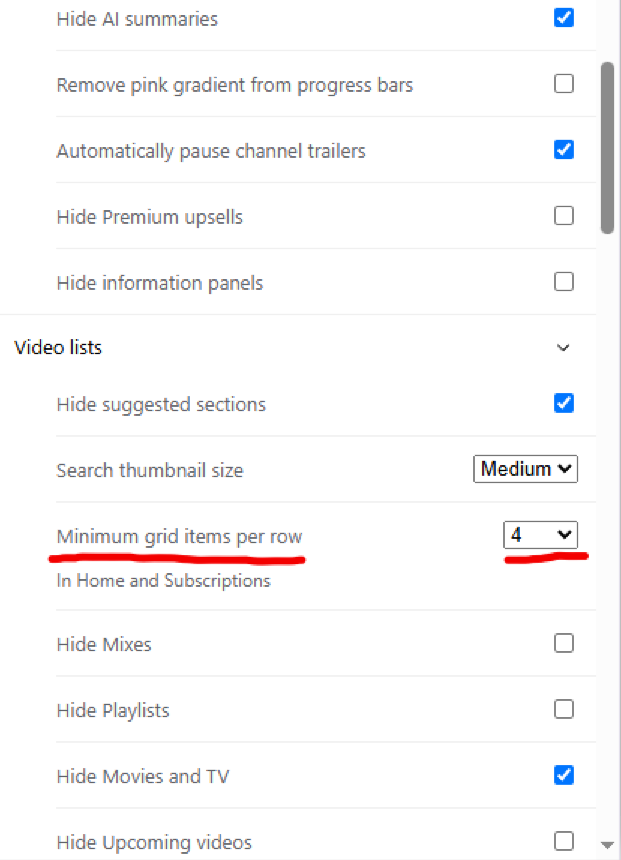
Task: Click the Hide Premium upsells label text
Action: point(150,217)
